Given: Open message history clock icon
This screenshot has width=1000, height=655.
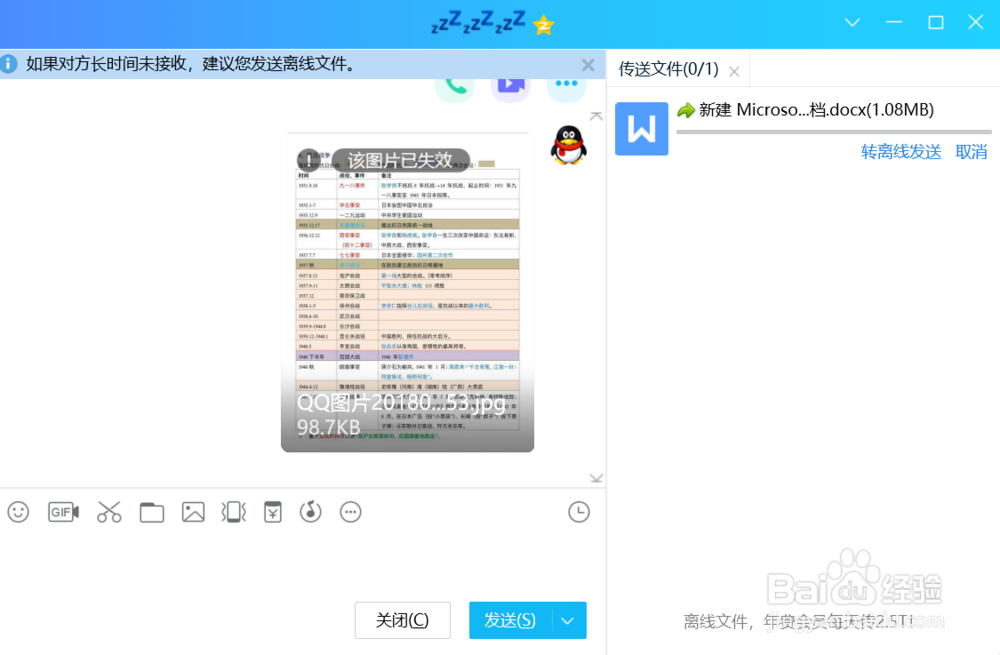Looking at the screenshot, I should pos(579,512).
